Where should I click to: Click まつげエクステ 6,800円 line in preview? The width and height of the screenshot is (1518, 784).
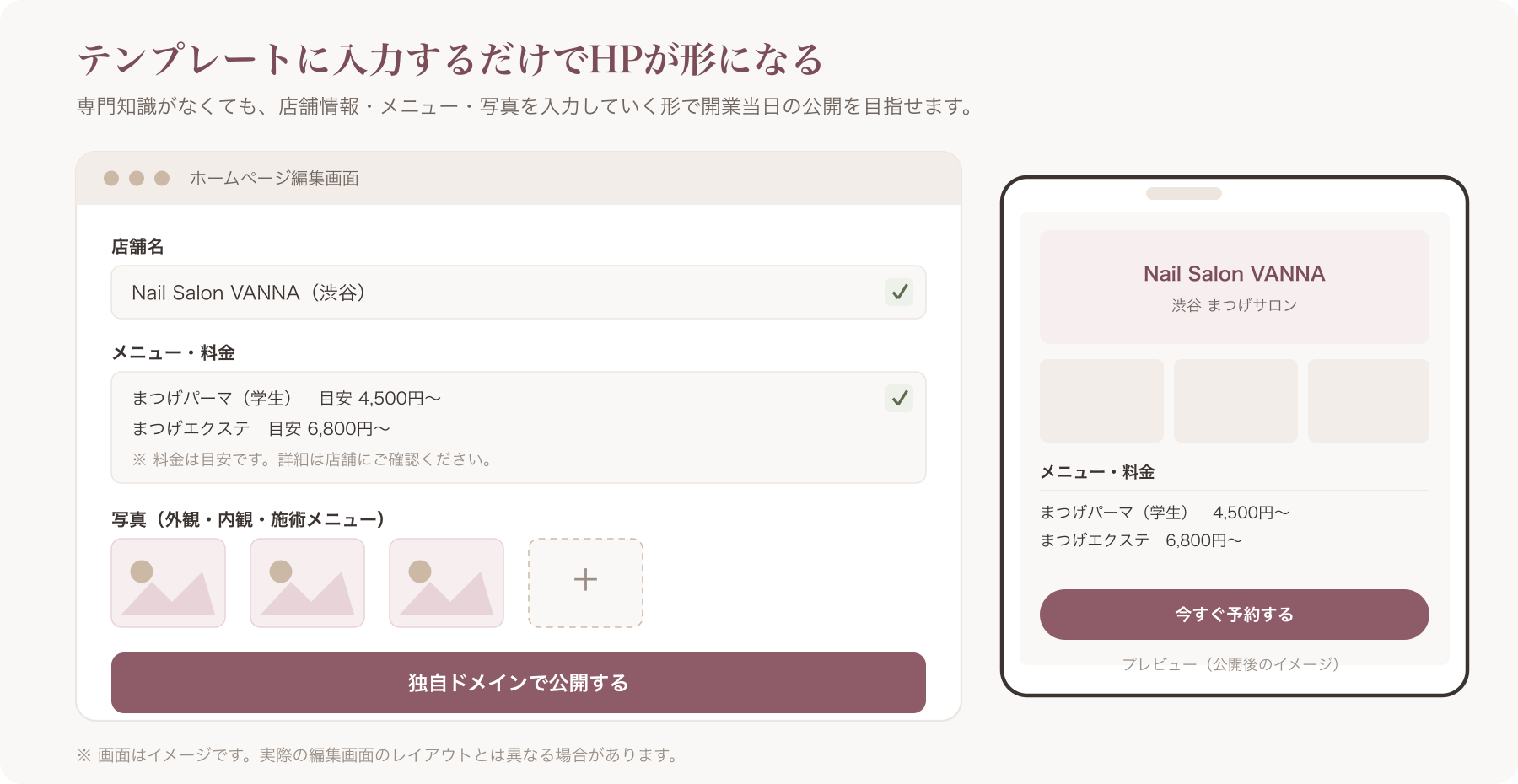point(1141,540)
